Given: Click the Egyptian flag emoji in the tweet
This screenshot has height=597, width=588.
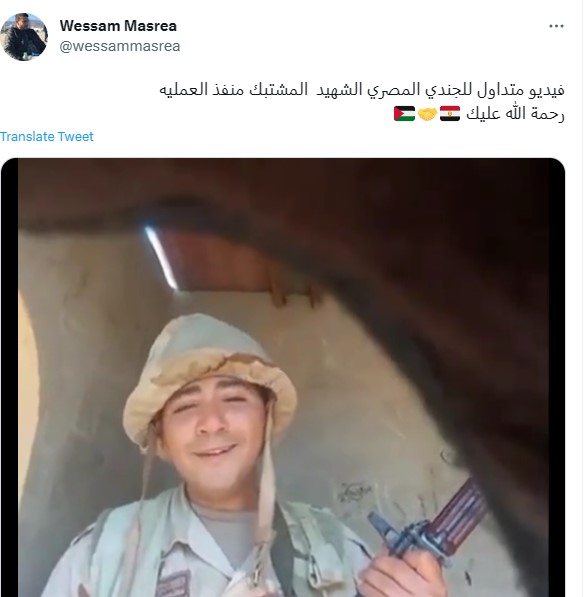Looking at the screenshot, I should click(x=450, y=113).
